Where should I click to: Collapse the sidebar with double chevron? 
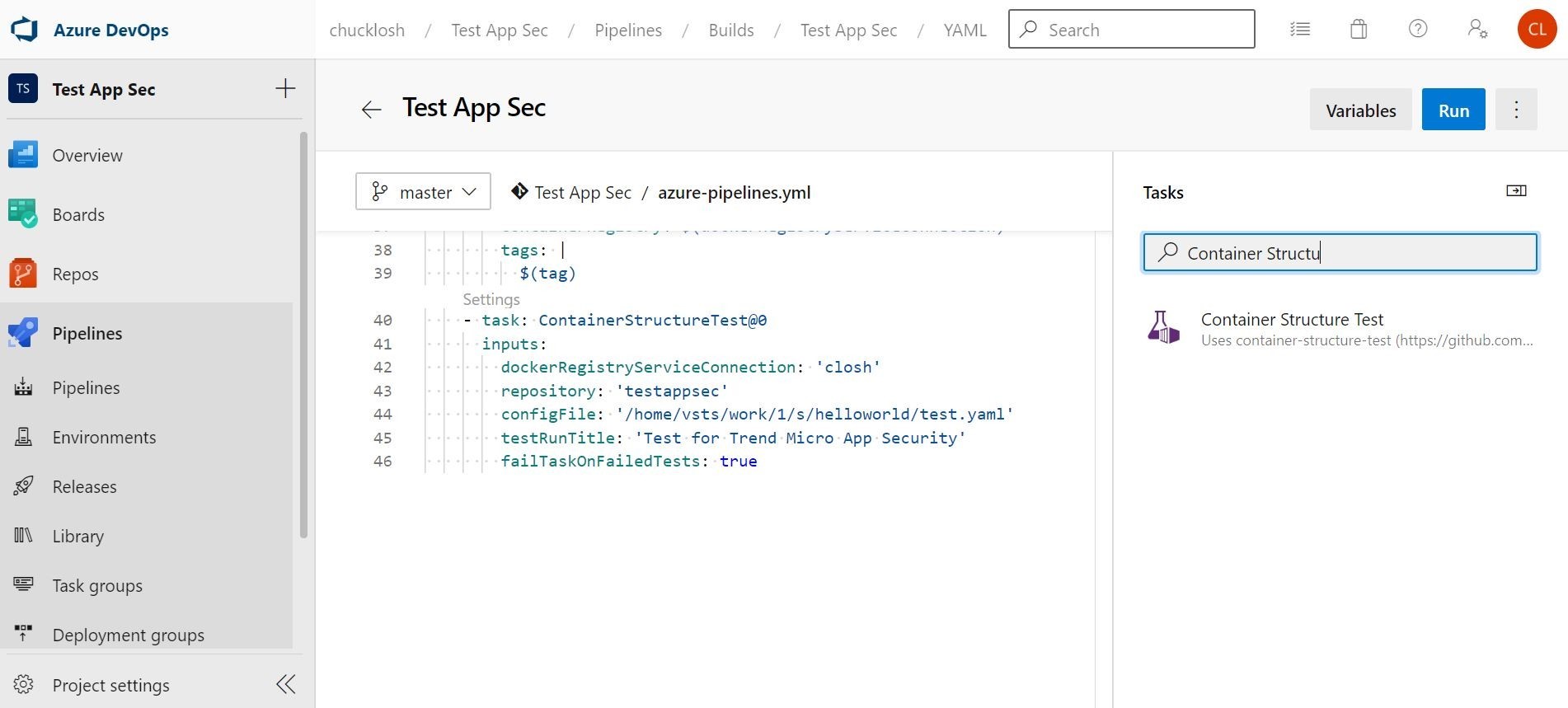point(285,684)
